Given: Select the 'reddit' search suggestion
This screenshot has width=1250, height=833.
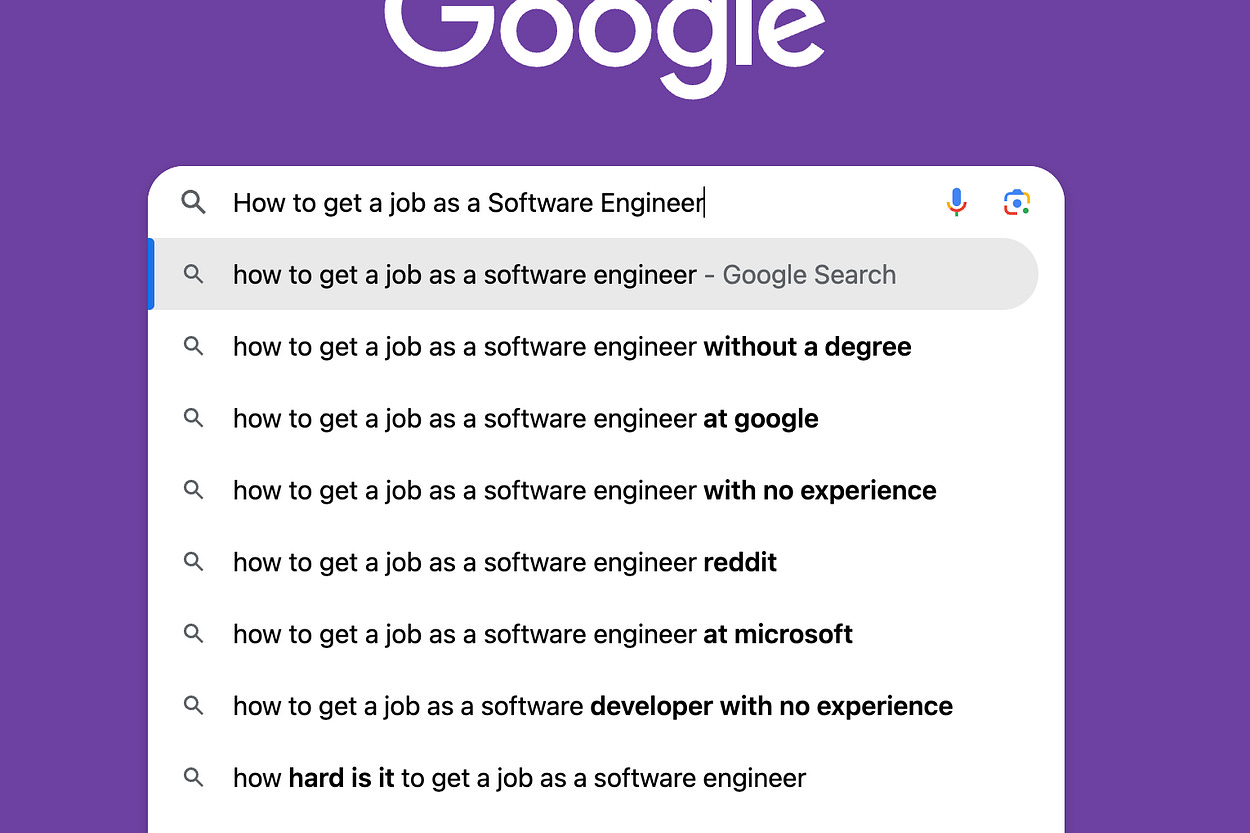Looking at the screenshot, I should (504, 562).
